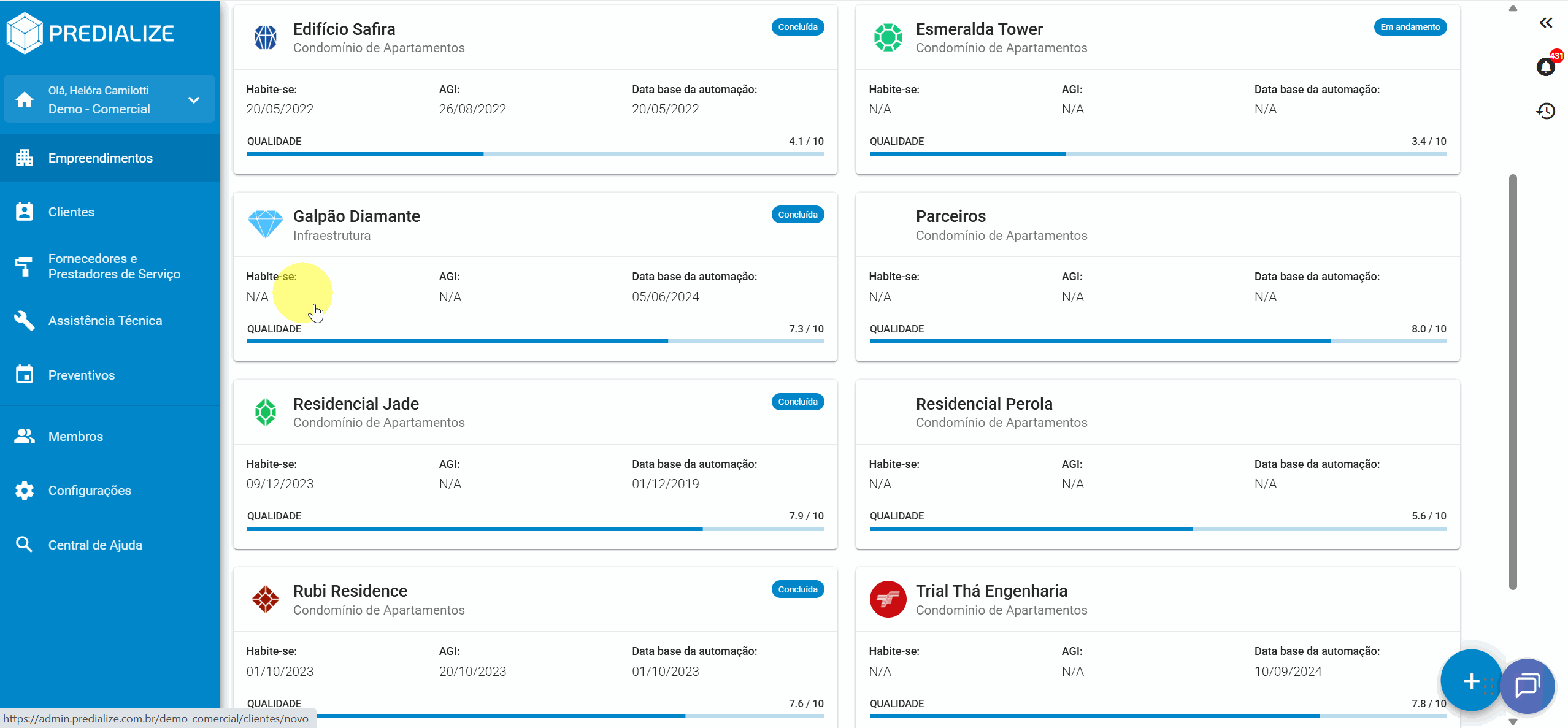Open Assistência Técnica via wrench icon

click(x=24, y=320)
